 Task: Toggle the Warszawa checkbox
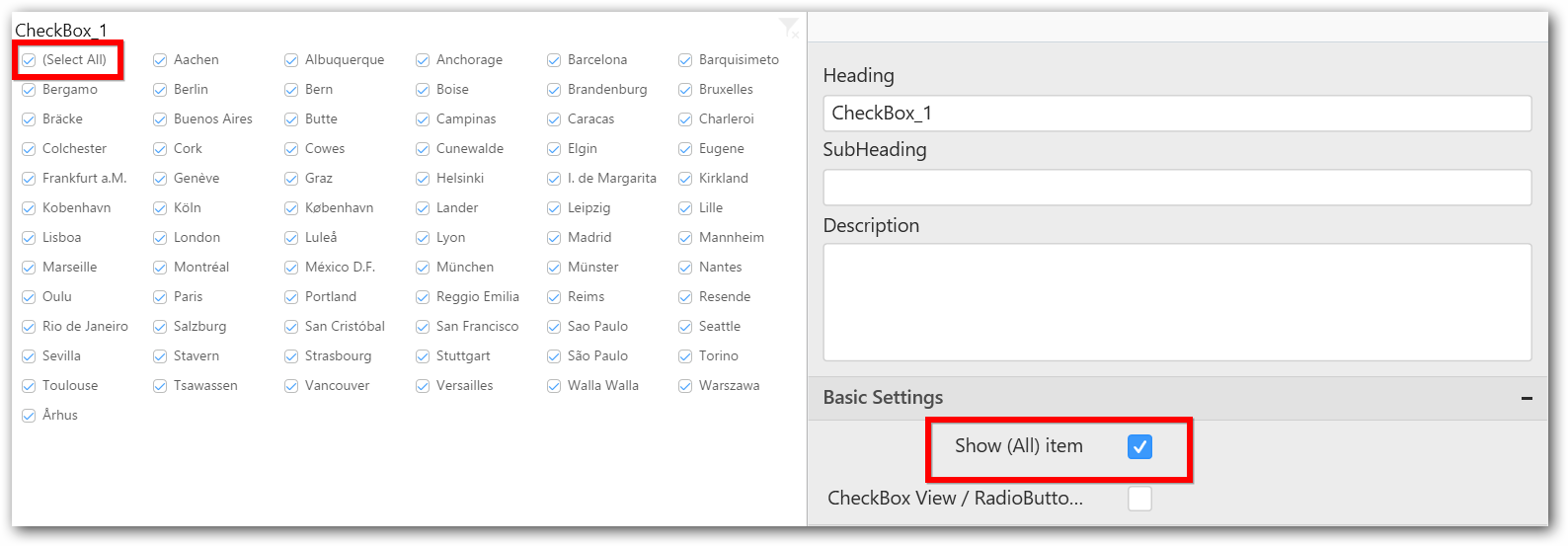click(x=685, y=386)
